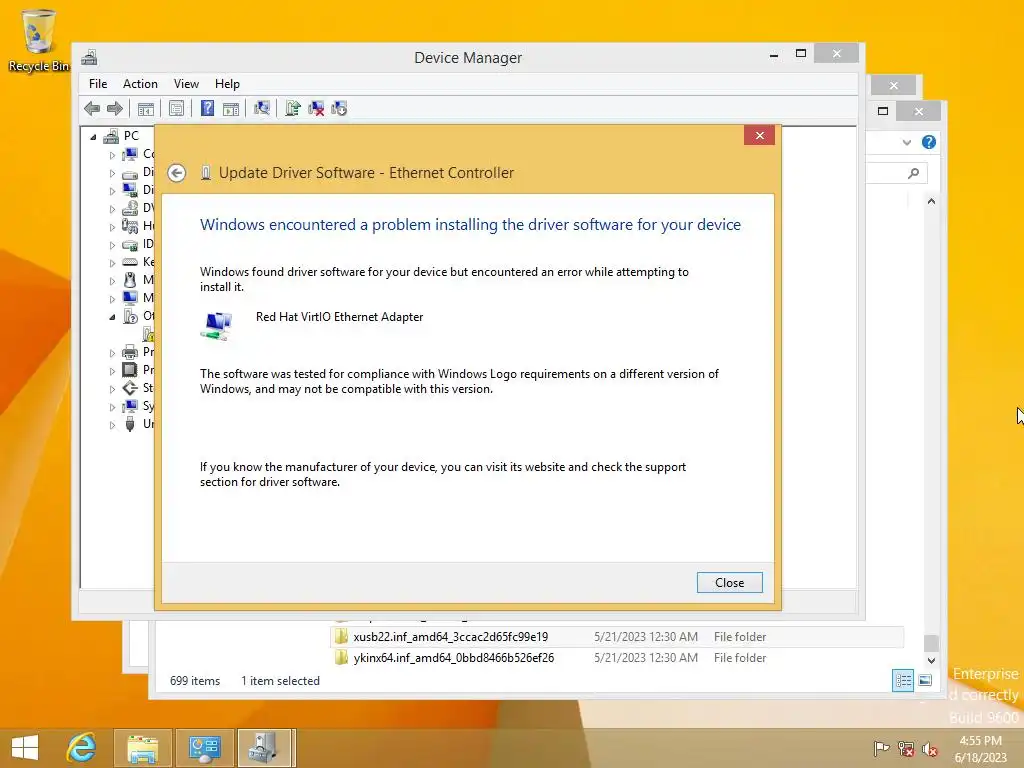Viewport: 1024px width, 768px height.
Task: Click Scan for hardware changes toolbar icon
Action: coord(262,108)
